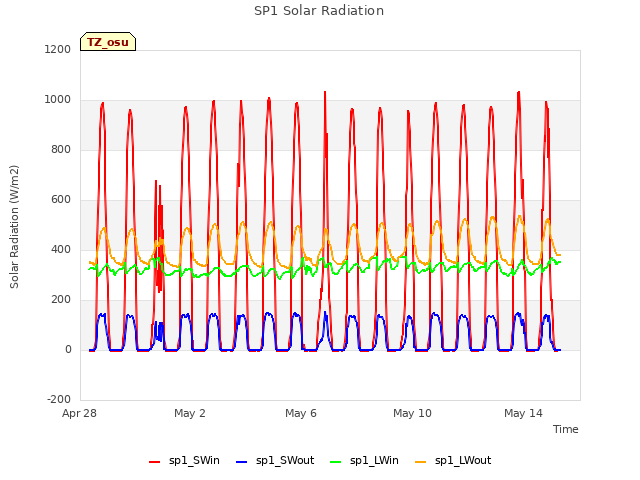Screen dimensions: 640x480
Task: Click the May 6 x-axis label
Action: [301, 413]
